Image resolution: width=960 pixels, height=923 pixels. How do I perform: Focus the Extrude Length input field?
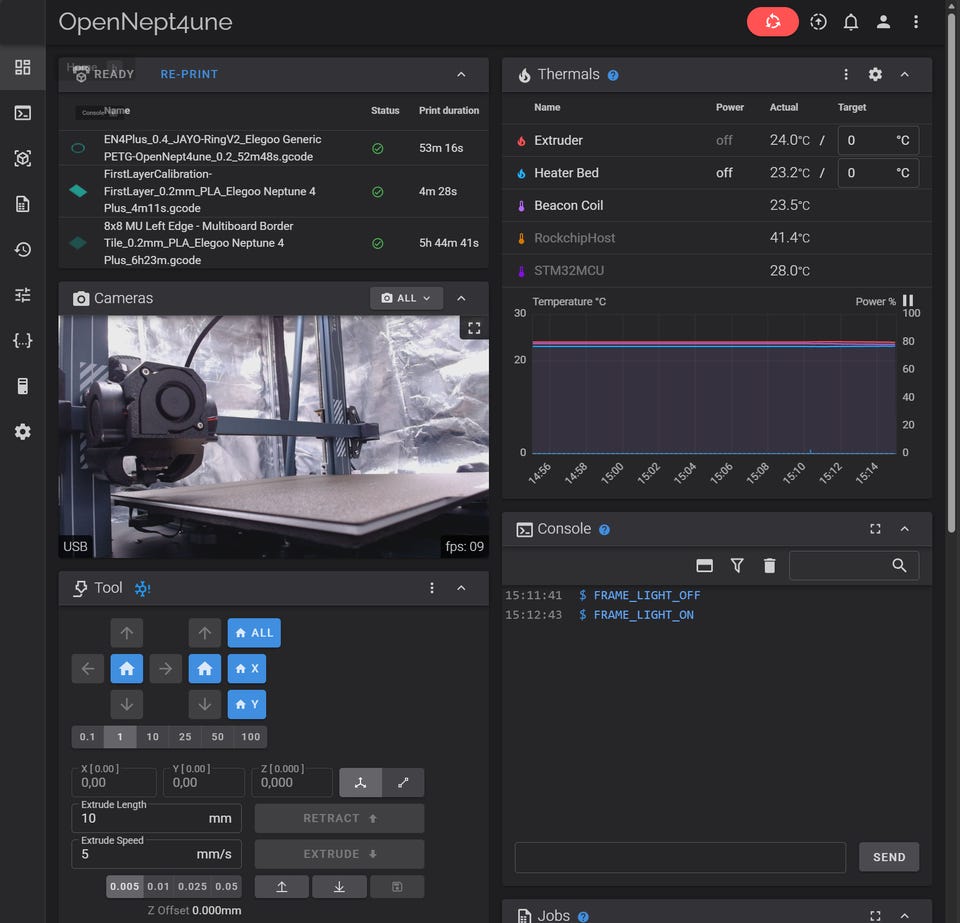coord(157,818)
